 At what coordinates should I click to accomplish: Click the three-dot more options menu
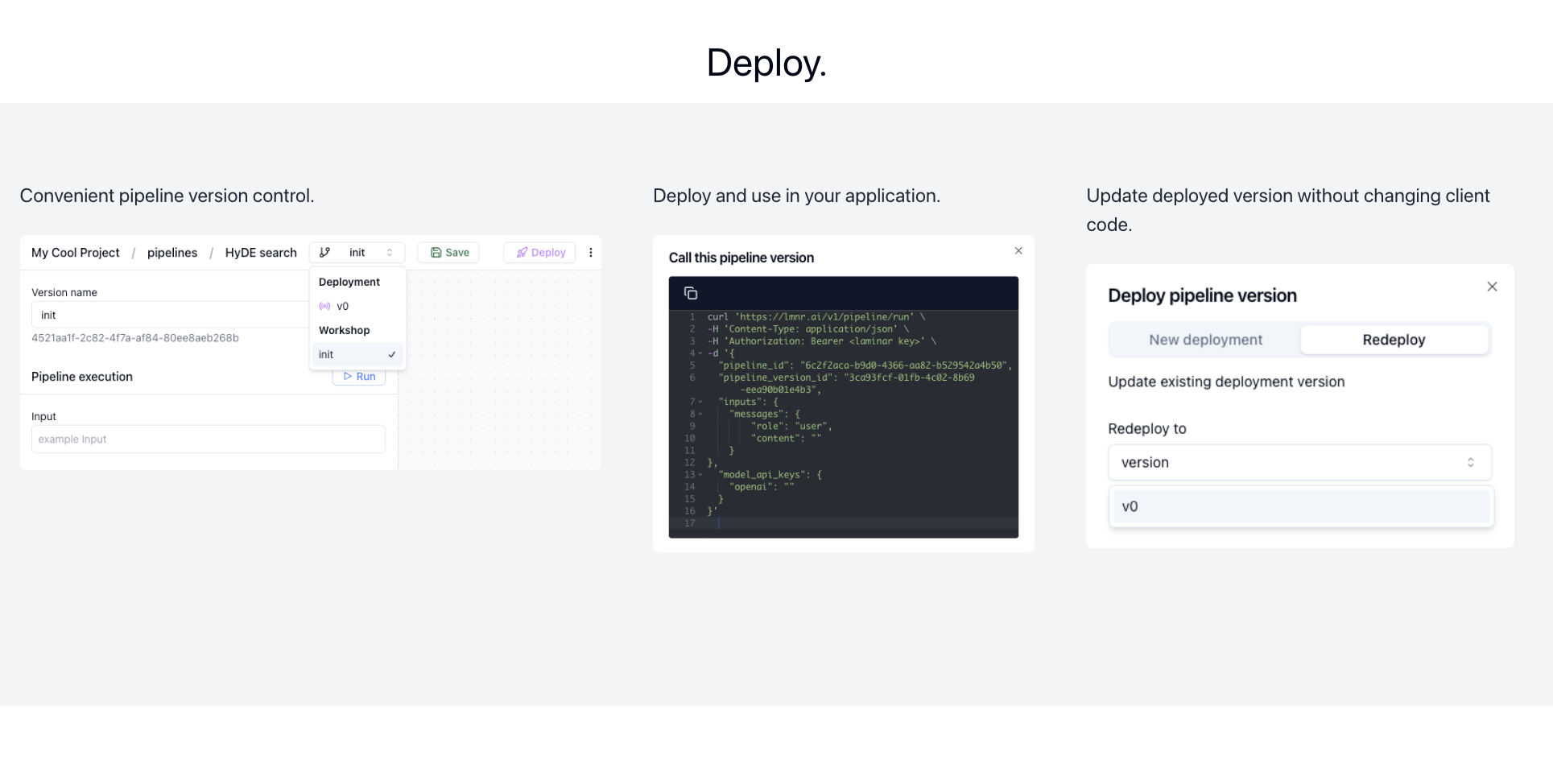click(x=591, y=253)
